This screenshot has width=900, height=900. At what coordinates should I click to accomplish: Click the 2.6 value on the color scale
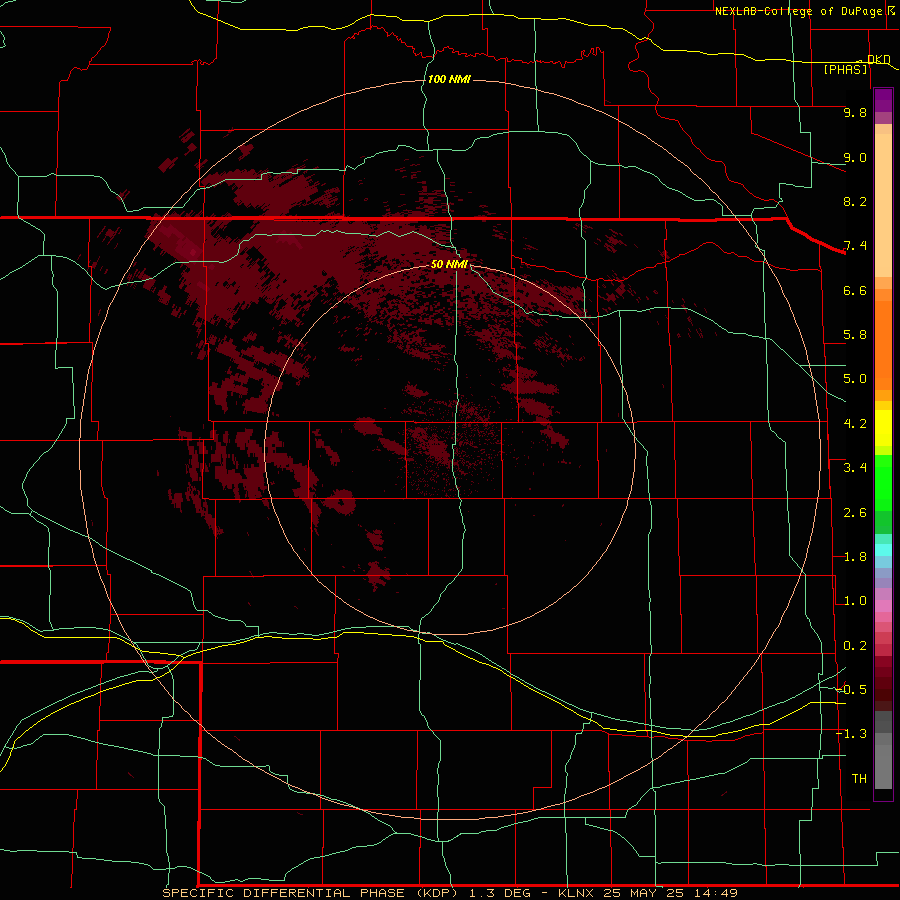click(x=855, y=513)
